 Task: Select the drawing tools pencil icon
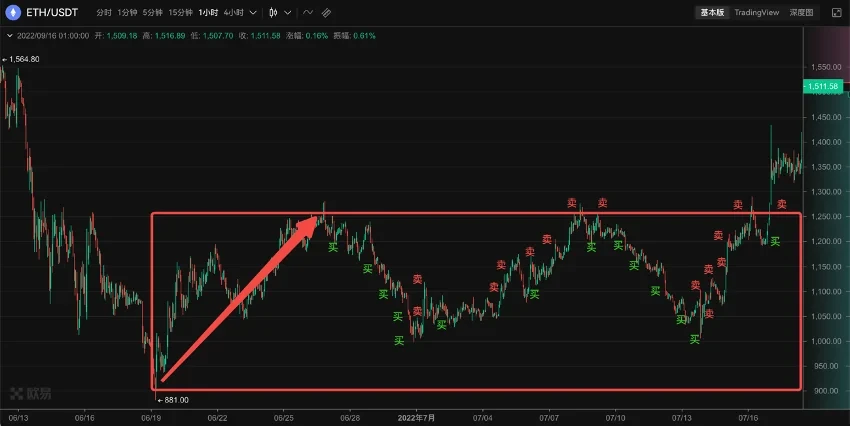(x=326, y=13)
